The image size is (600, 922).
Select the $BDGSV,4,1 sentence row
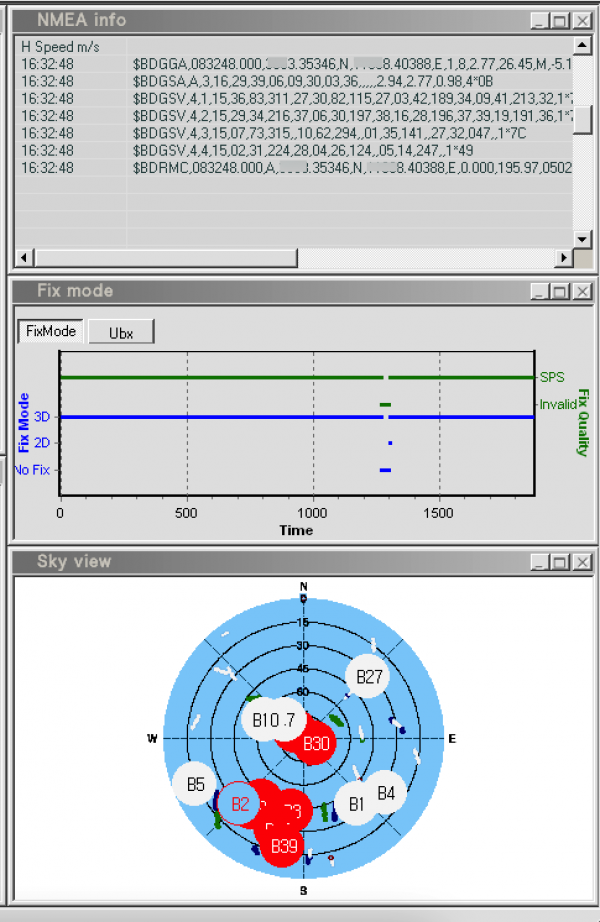(294, 99)
